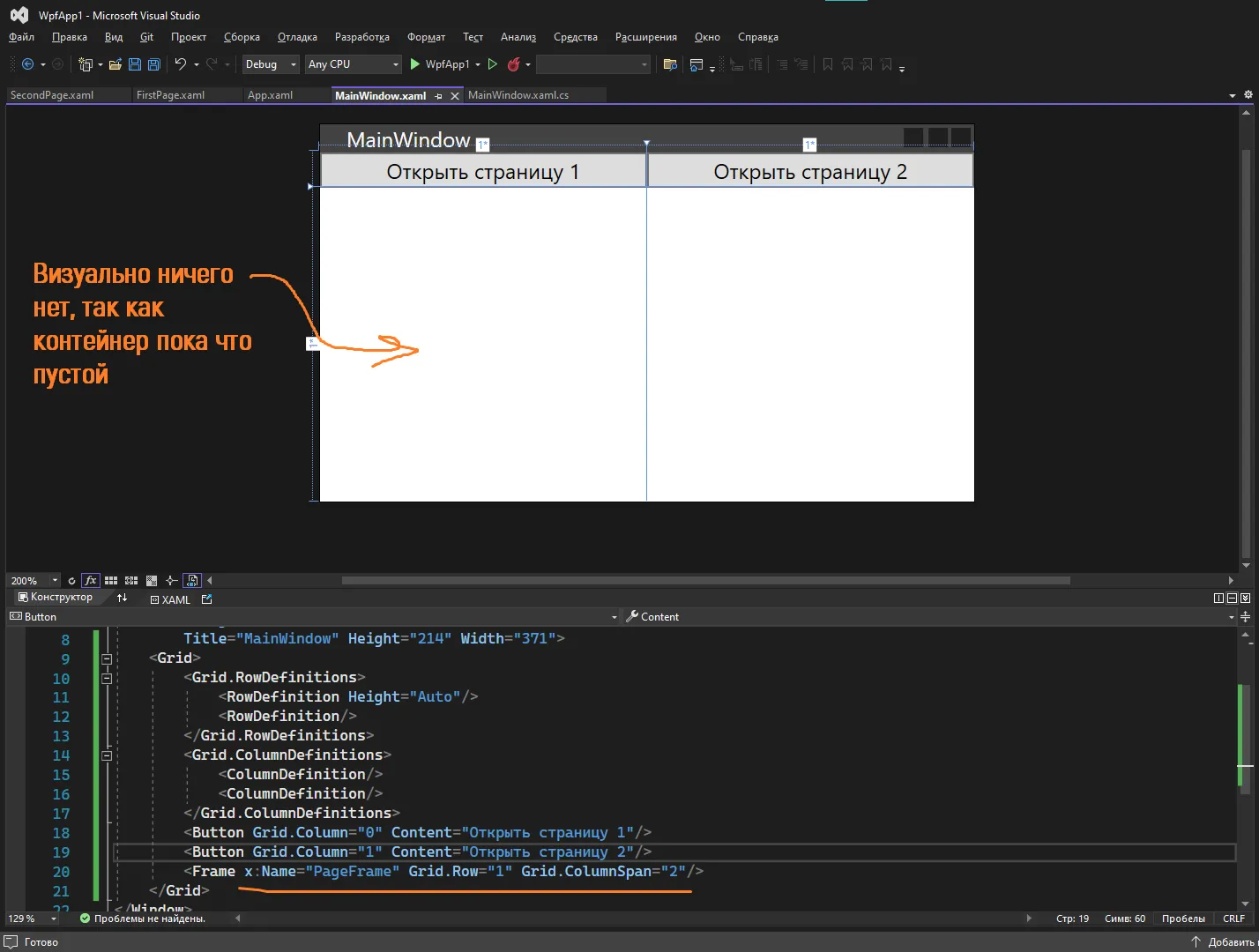Toggle the fx effects button in designer
This screenshot has height=952, width=1259.
[x=90, y=581]
